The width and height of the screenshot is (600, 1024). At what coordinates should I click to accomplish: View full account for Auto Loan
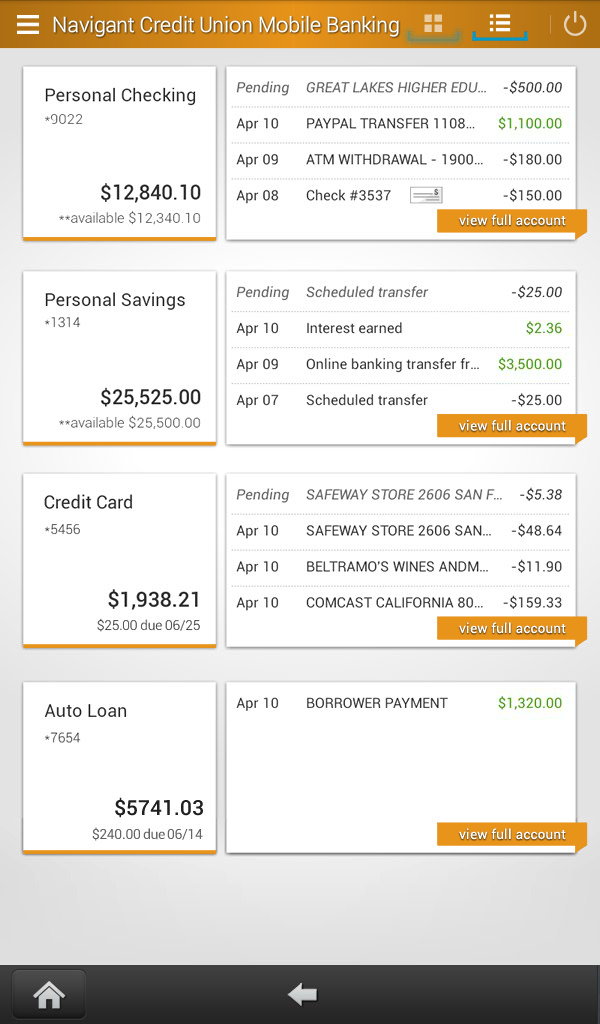(511, 834)
